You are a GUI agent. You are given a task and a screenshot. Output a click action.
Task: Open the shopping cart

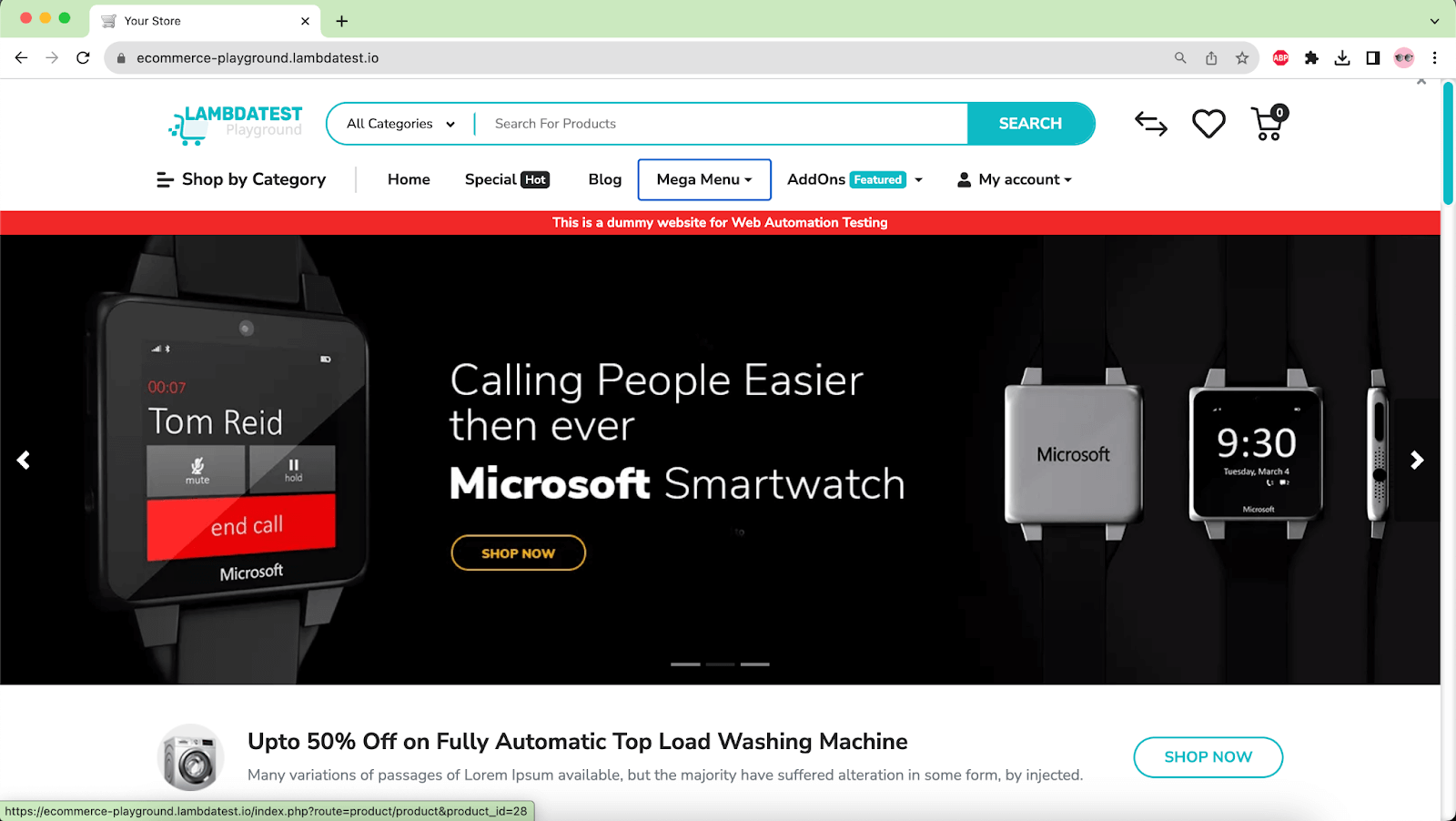point(1269,123)
